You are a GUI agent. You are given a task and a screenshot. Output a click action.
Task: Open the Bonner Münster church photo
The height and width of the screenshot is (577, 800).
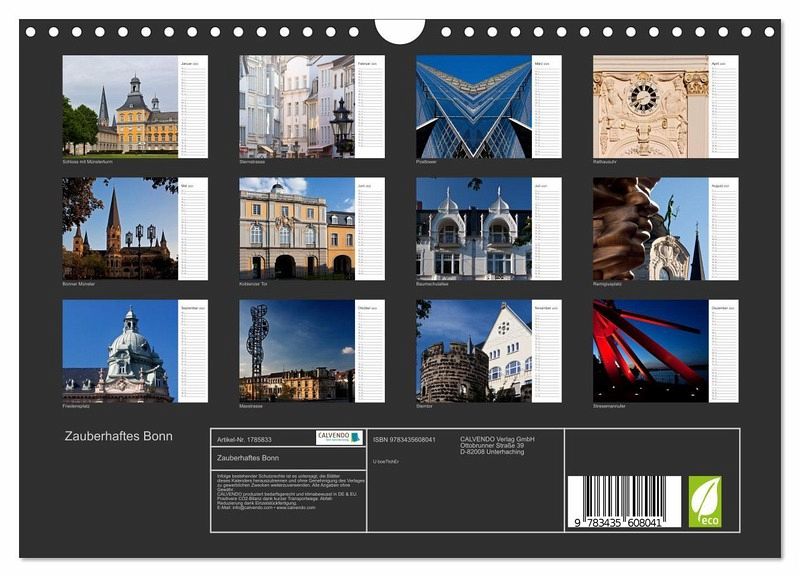click(x=120, y=228)
